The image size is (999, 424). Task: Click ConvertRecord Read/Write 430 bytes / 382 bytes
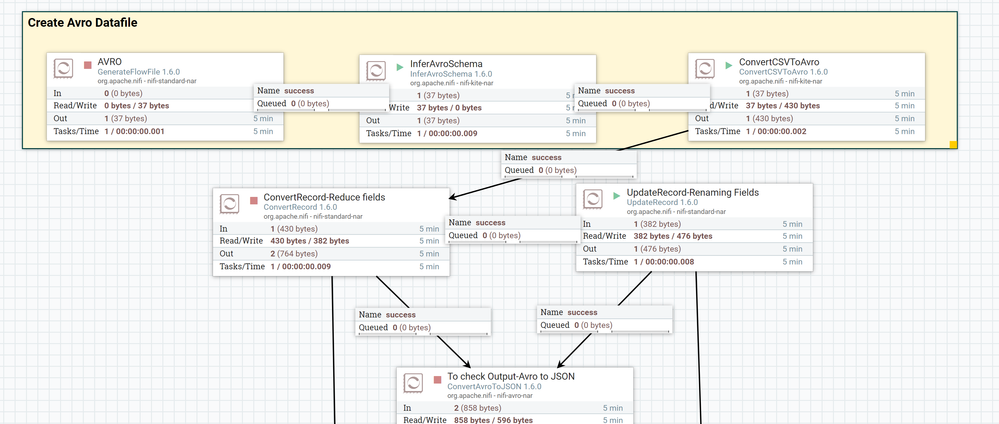(x=310, y=241)
